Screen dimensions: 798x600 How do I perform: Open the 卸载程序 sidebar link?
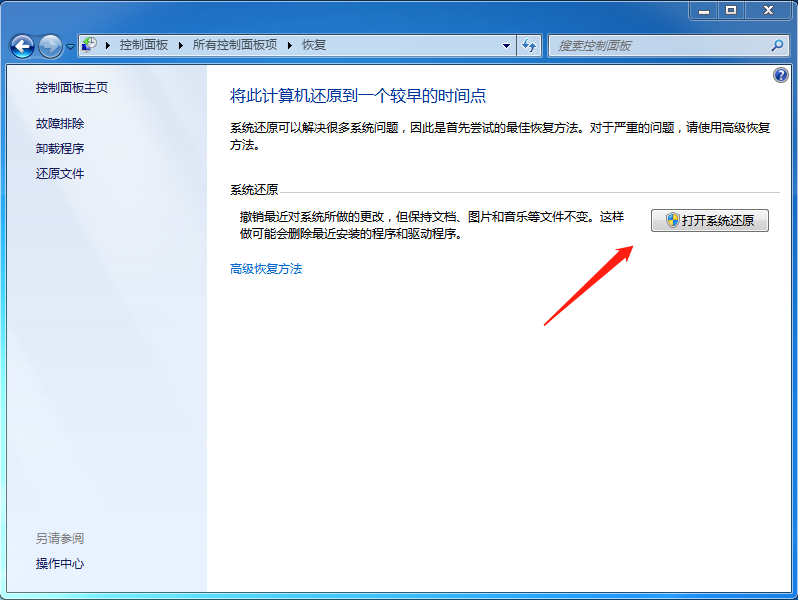pyautogui.click(x=60, y=149)
